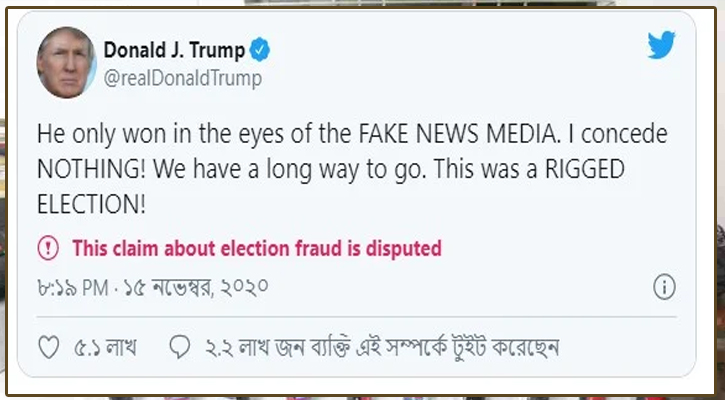Click the reply speech bubble icon
This screenshot has height=400, width=725.
180,348
